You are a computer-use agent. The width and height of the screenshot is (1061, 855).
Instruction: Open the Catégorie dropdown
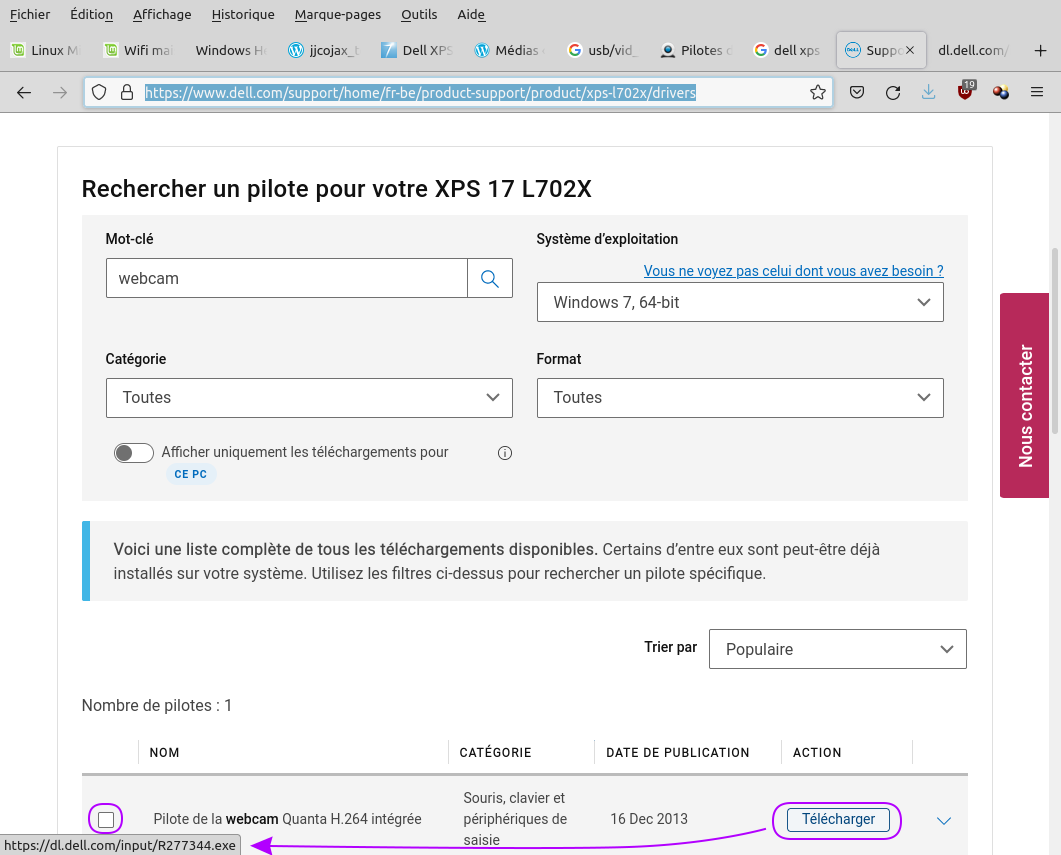pos(309,398)
